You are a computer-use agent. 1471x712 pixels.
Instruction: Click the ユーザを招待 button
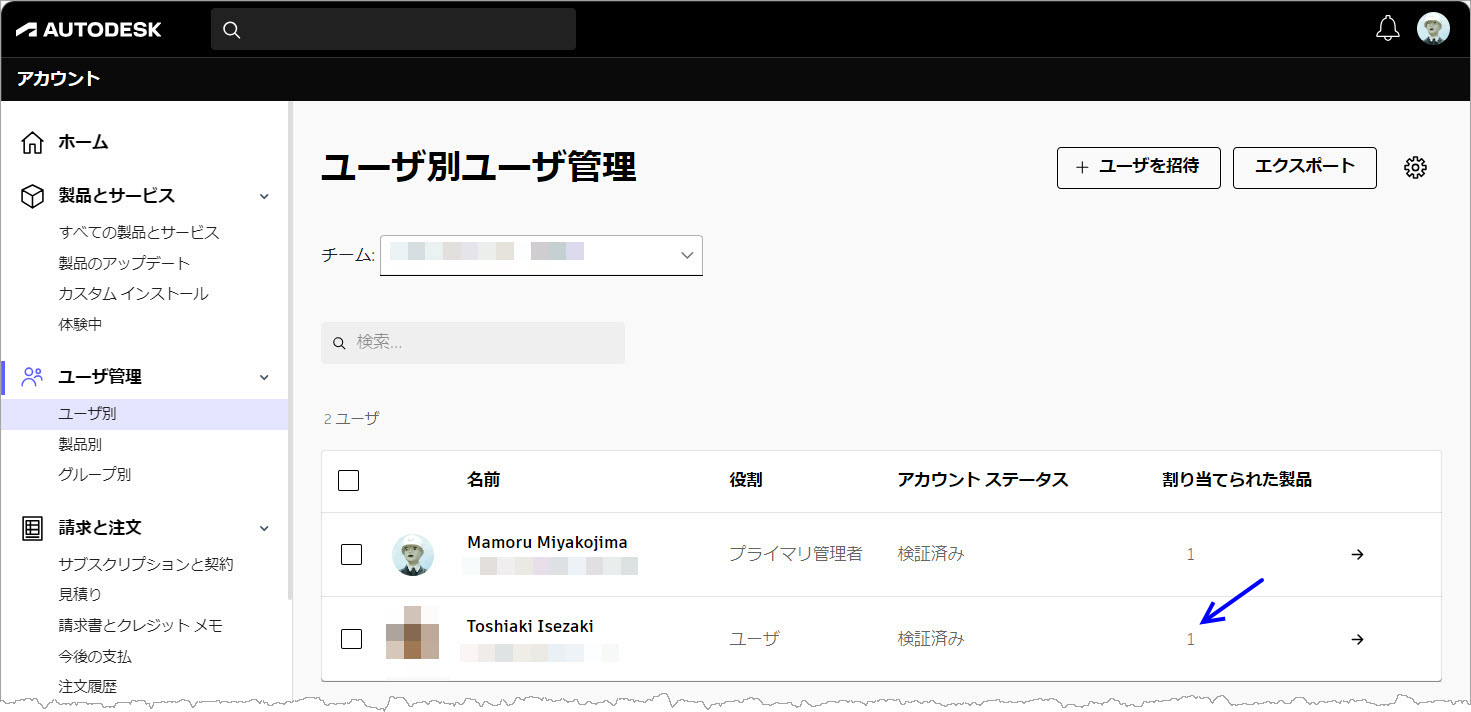click(x=1138, y=168)
